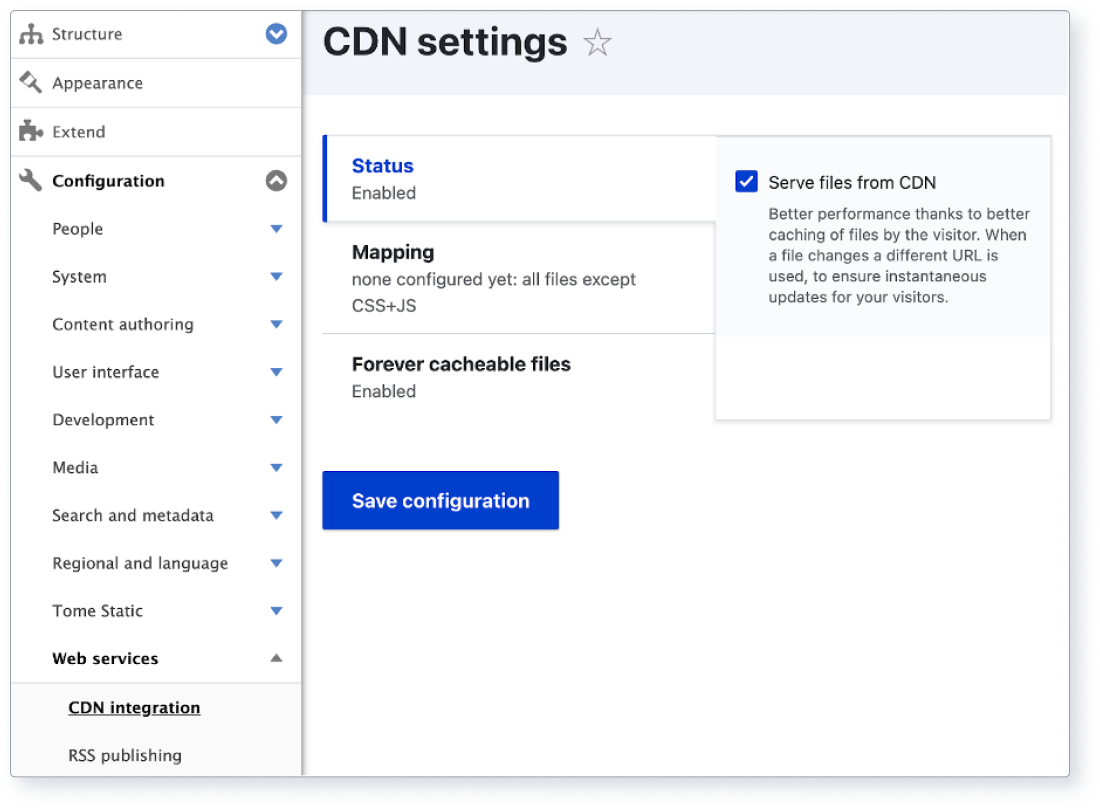This screenshot has height=808, width=1100.
Task: Expand the Content authoring menu
Action: 276,324
